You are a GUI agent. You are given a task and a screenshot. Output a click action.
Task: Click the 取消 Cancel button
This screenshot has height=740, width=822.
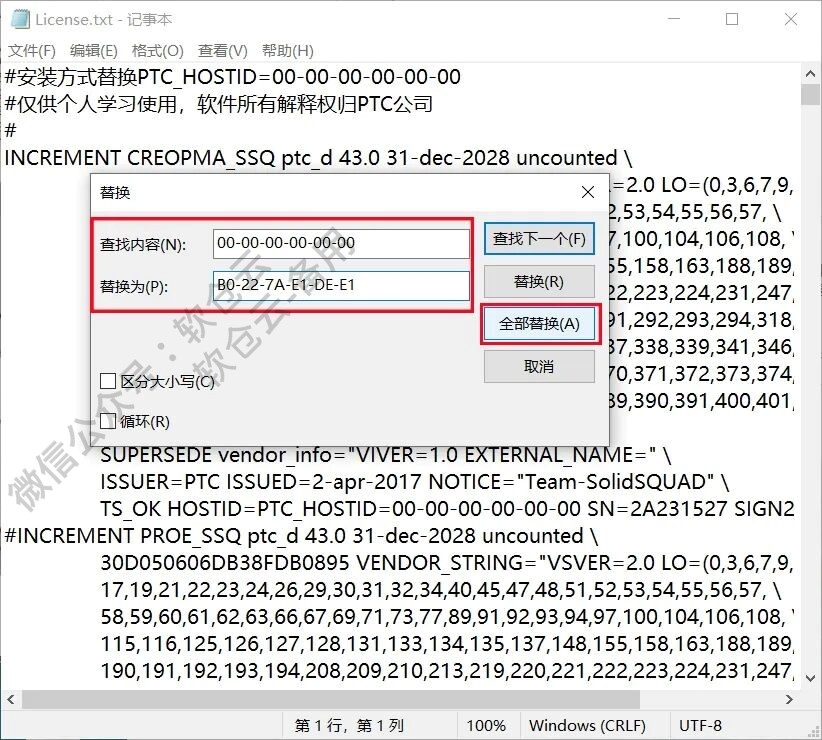(539, 367)
